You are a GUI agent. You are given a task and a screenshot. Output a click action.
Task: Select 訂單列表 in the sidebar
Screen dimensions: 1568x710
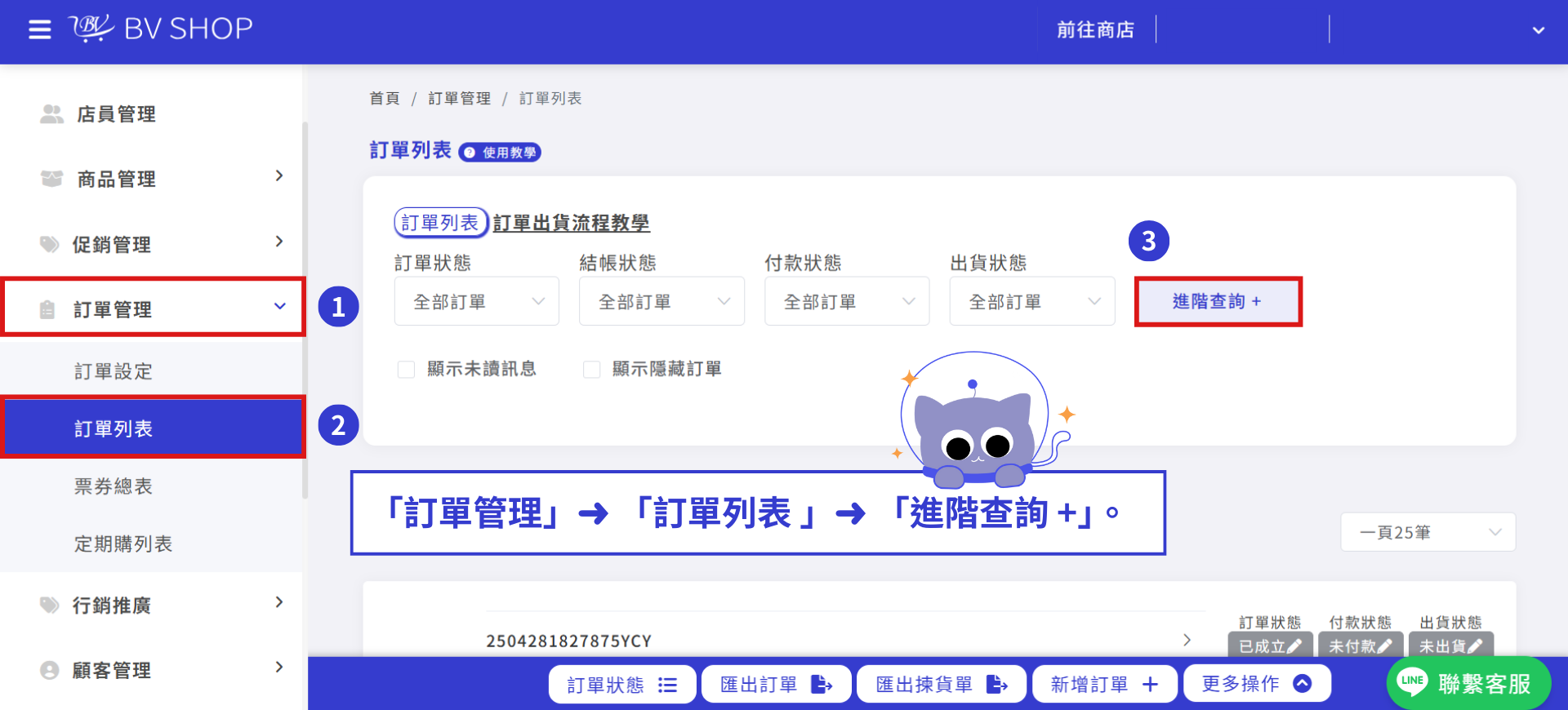[x=154, y=428]
